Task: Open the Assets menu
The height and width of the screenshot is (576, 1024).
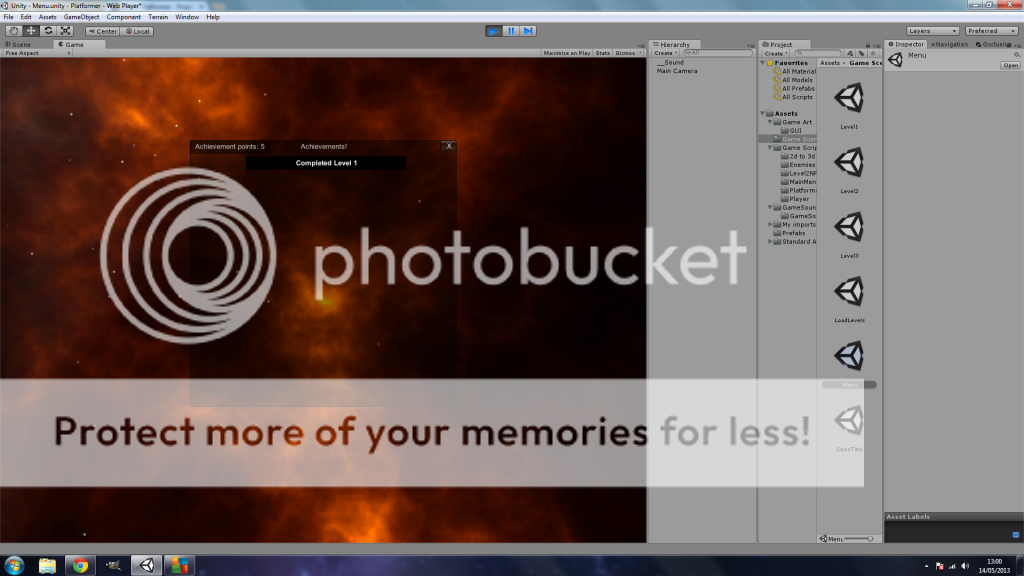Action: click(x=48, y=17)
